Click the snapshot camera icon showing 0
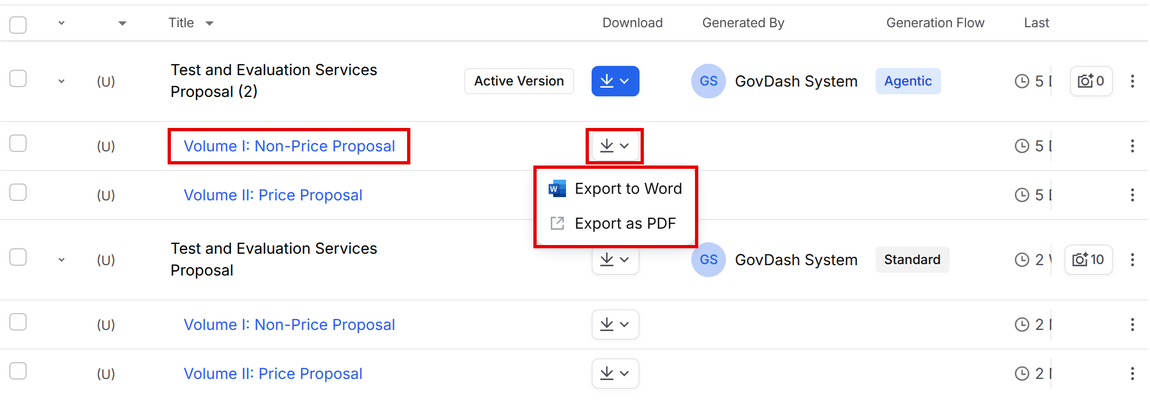 coord(1091,81)
